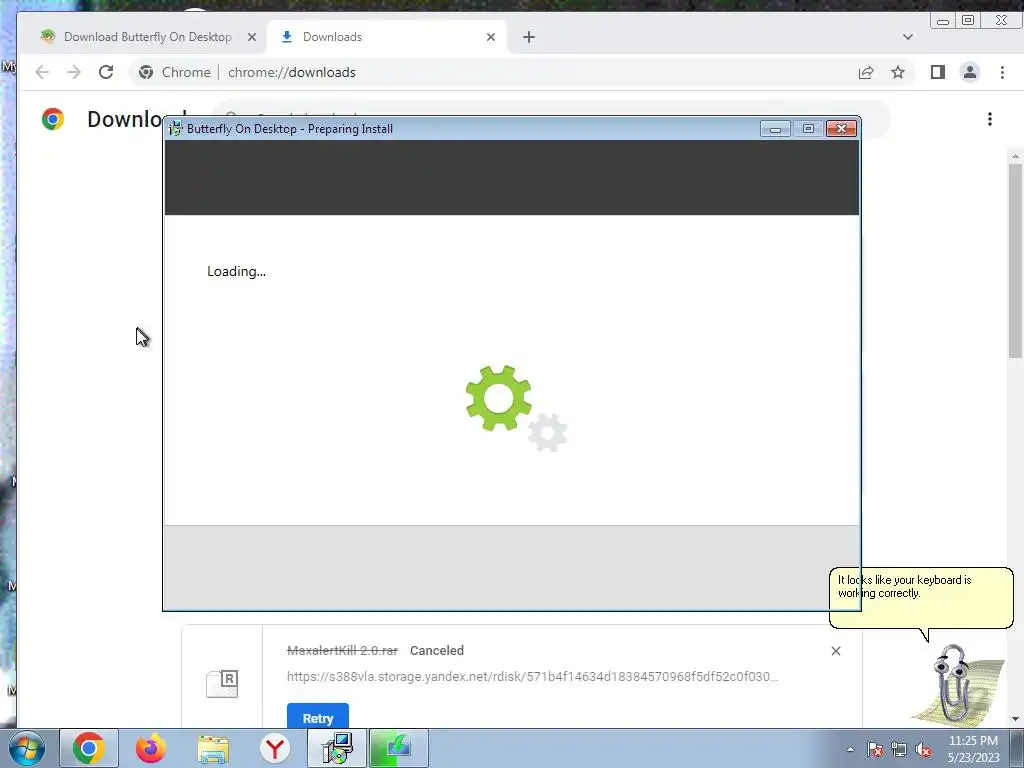Click the Loading... text in installer
Image resolution: width=1024 pixels, height=768 pixels.
(x=236, y=271)
